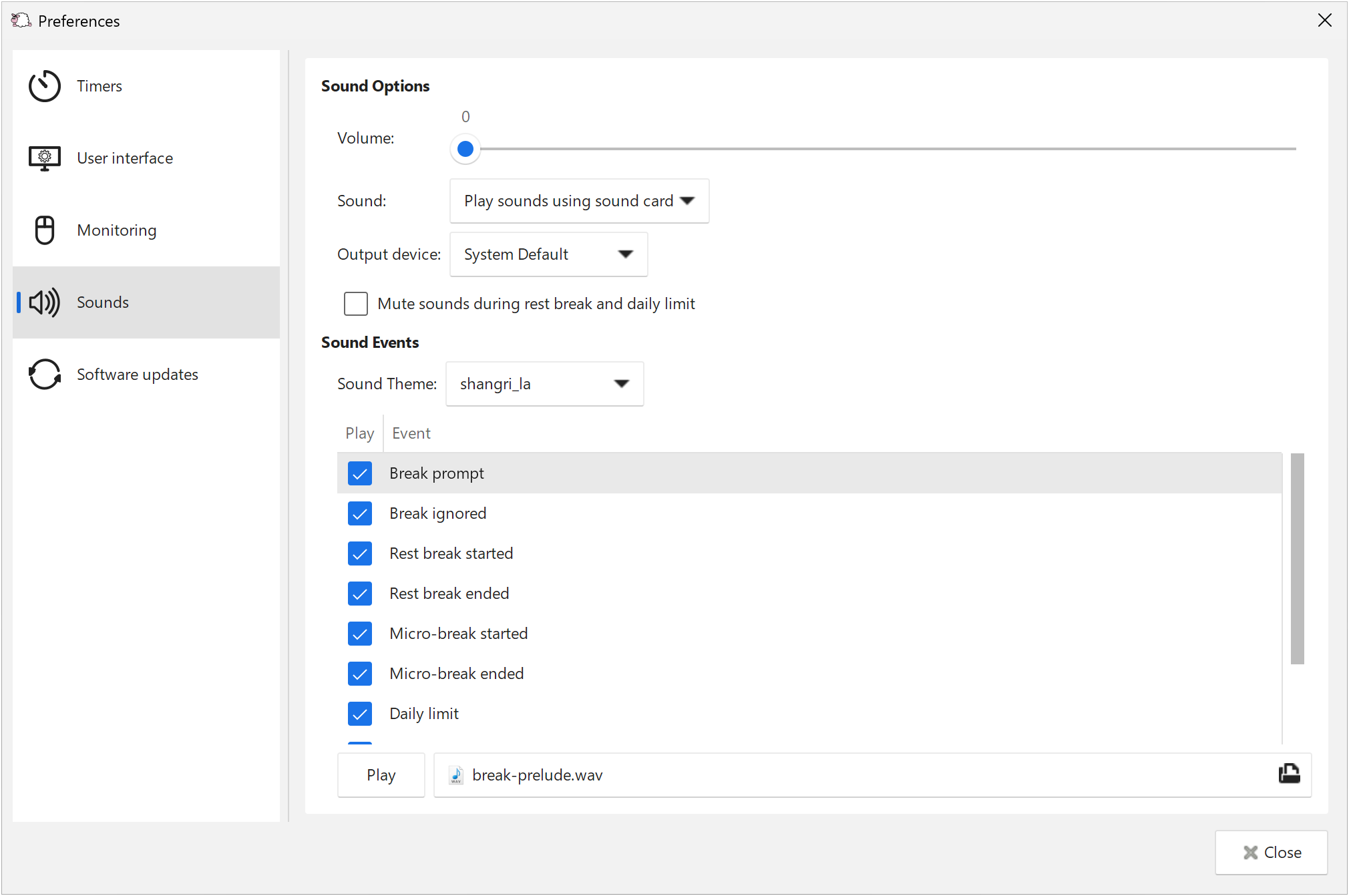Open the Timers preferences page
The height and width of the screenshot is (896, 1349).
(x=146, y=86)
